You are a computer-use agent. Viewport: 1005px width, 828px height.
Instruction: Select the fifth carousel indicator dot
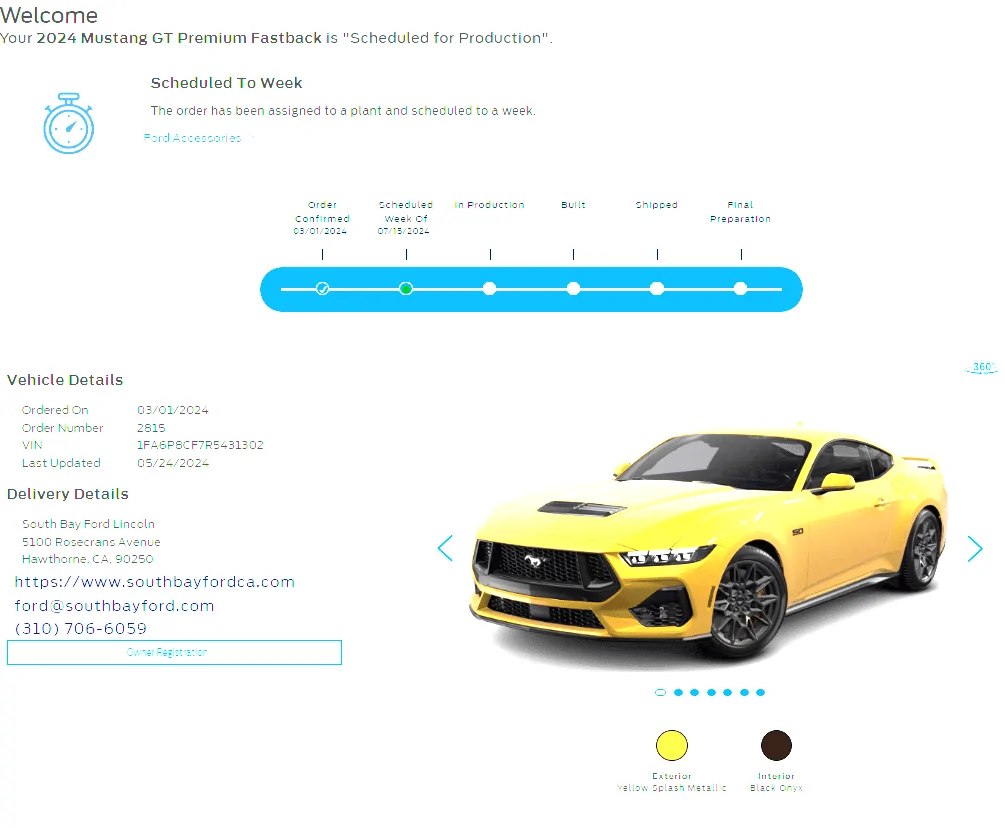click(727, 692)
